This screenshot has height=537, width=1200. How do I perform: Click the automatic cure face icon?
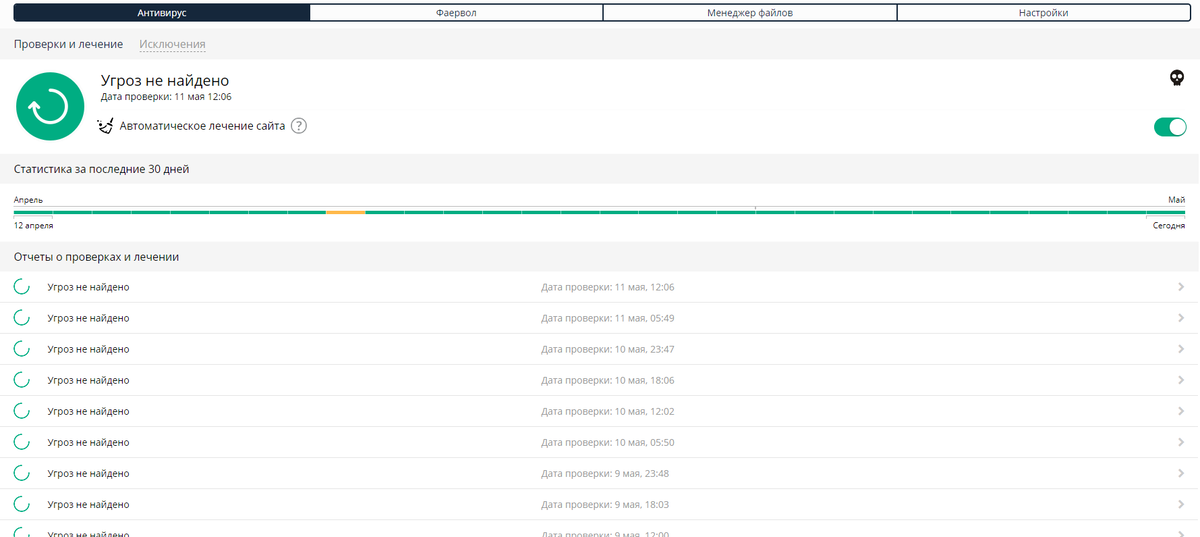pos(106,126)
